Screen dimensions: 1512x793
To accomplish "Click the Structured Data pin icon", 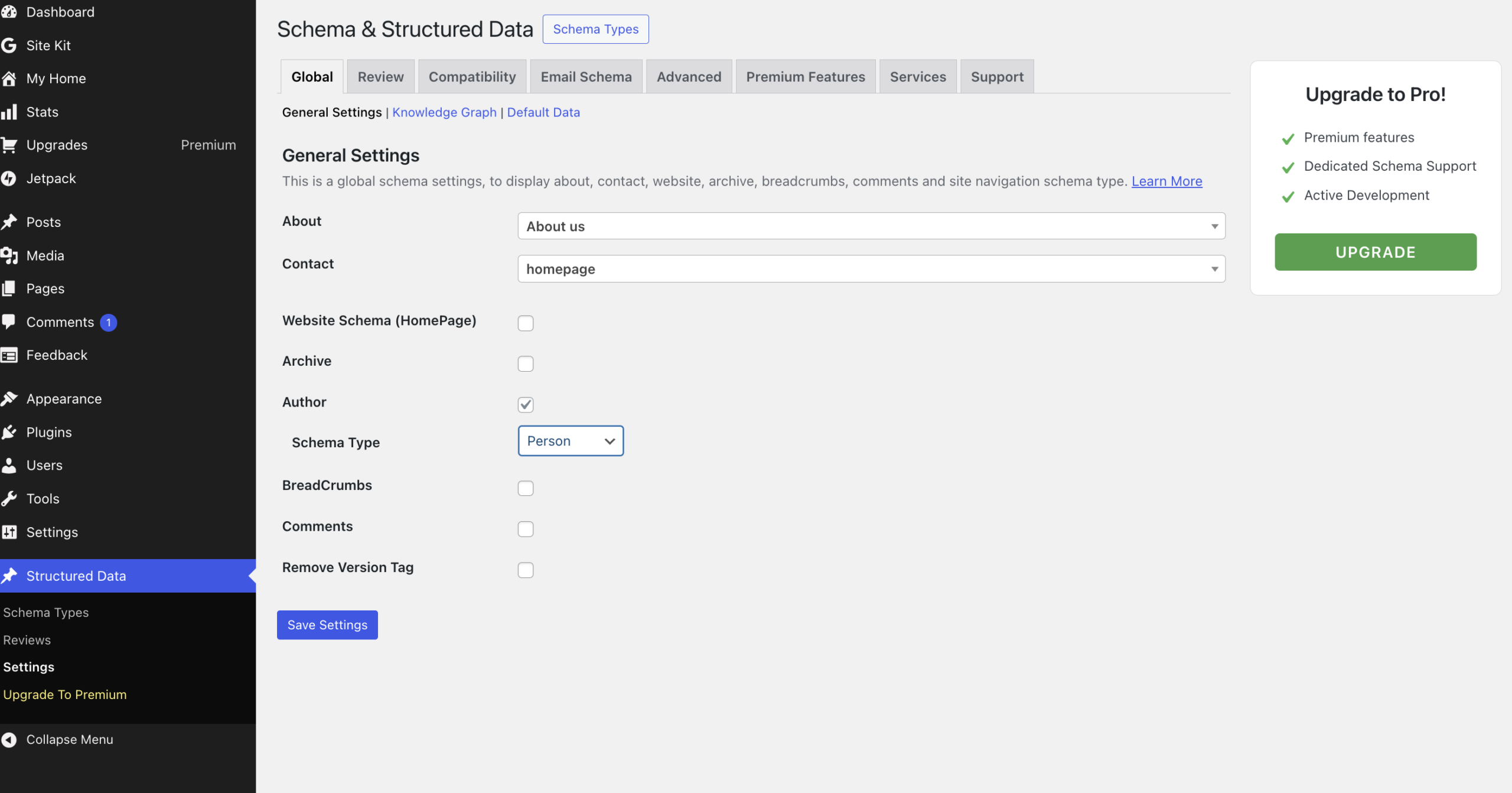I will coord(9,575).
